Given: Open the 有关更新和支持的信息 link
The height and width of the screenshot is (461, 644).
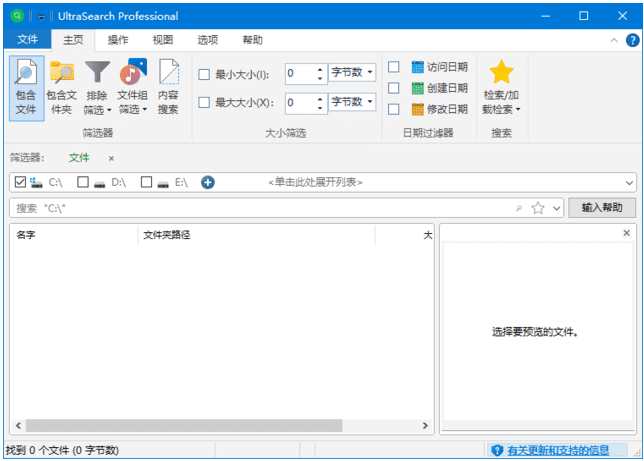Looking at the screenshot, I should 558,450.
